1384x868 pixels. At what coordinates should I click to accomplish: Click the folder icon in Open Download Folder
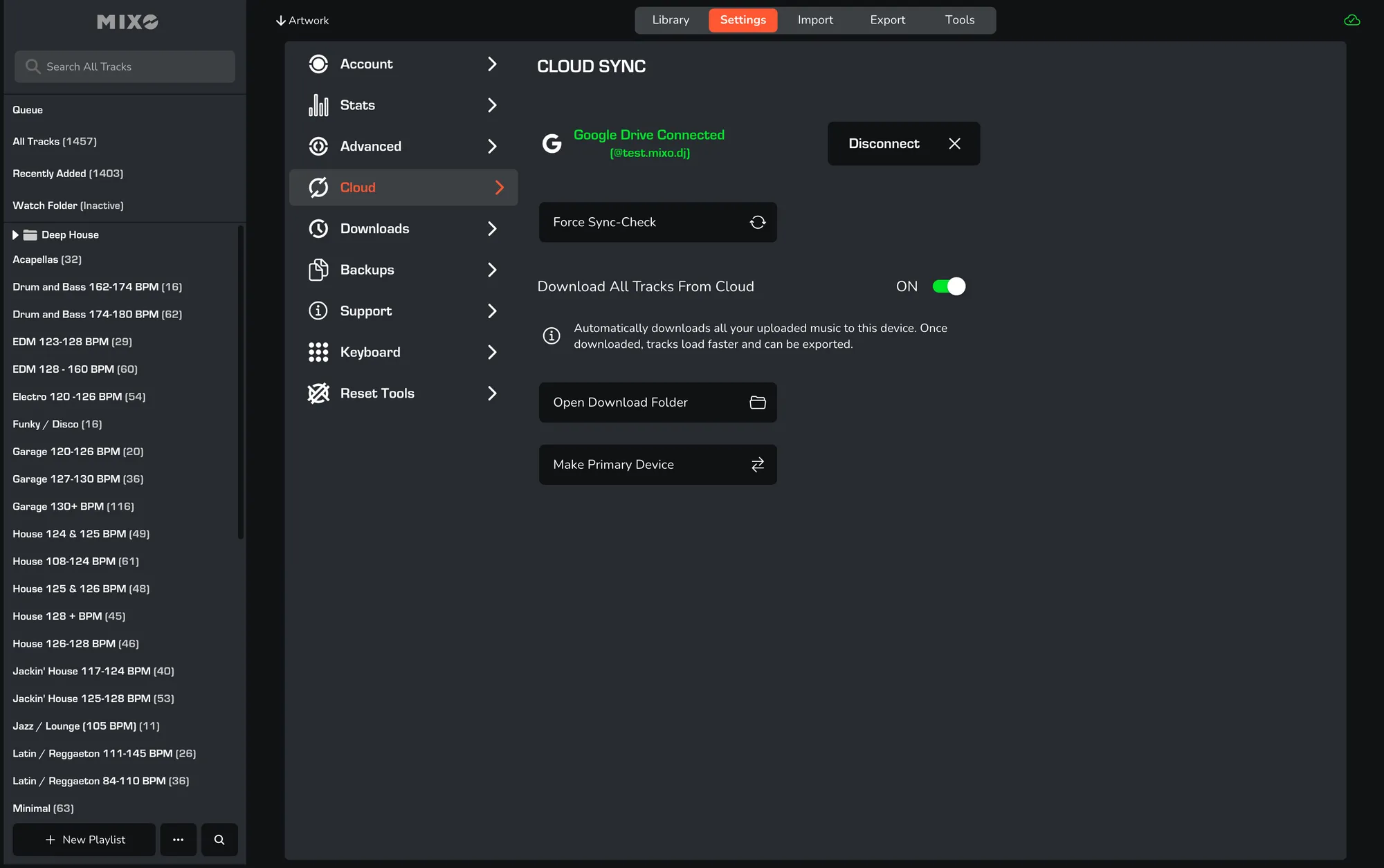point(758,403)
